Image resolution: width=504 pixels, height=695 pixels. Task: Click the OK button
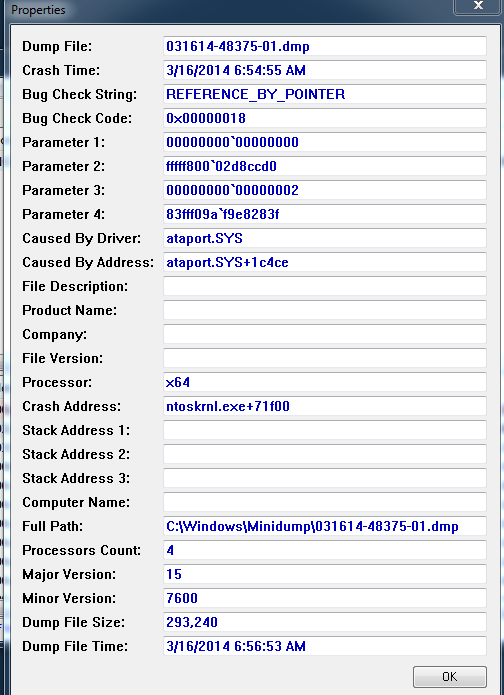click(449, 676)
